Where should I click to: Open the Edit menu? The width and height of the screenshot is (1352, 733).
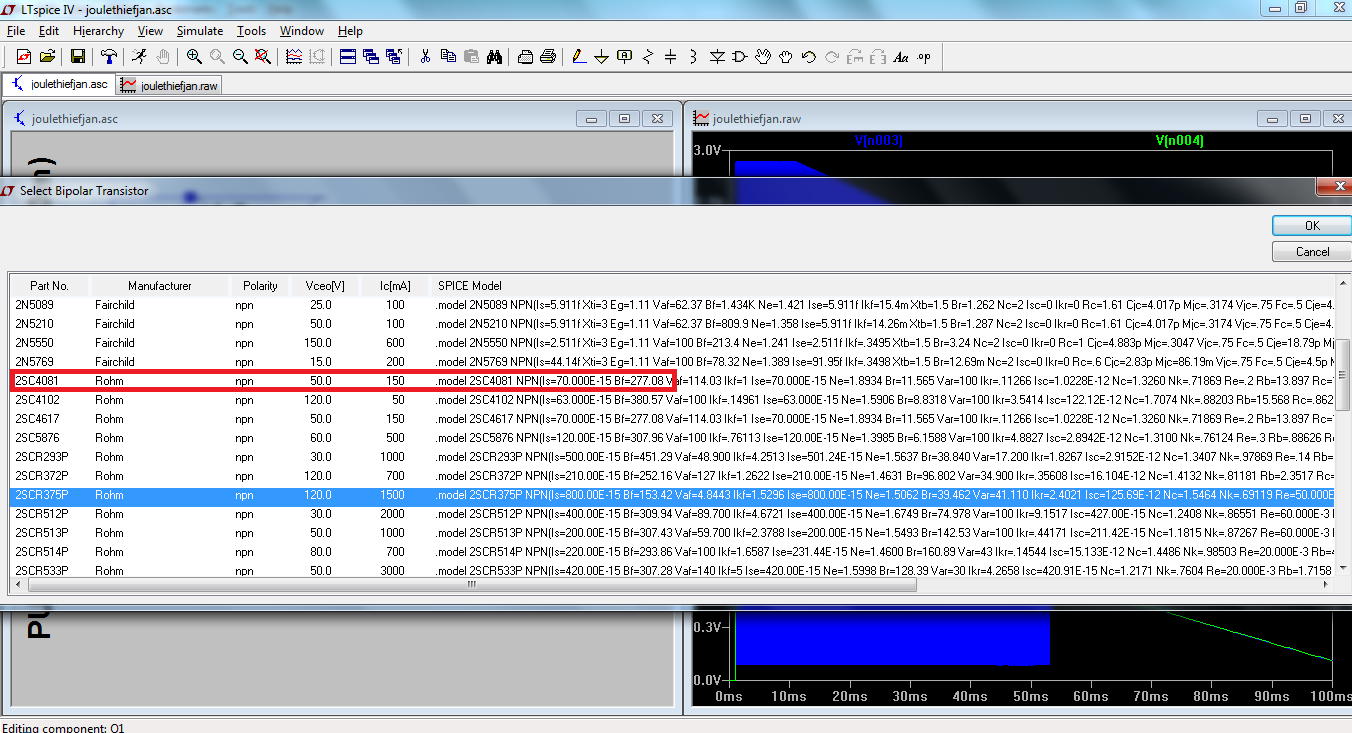tap(49, 31)
